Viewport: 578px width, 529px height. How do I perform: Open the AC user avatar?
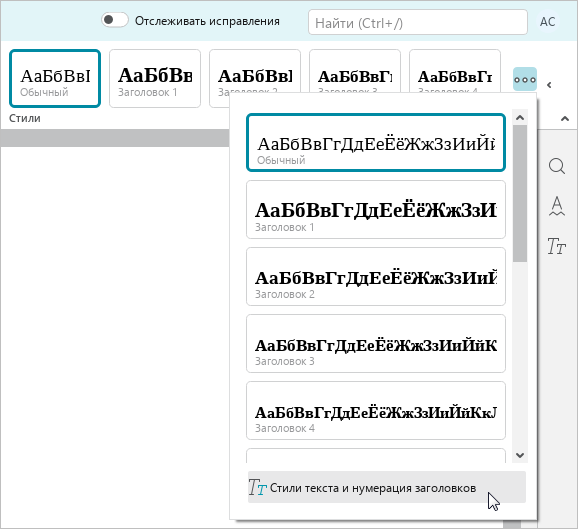547,22
